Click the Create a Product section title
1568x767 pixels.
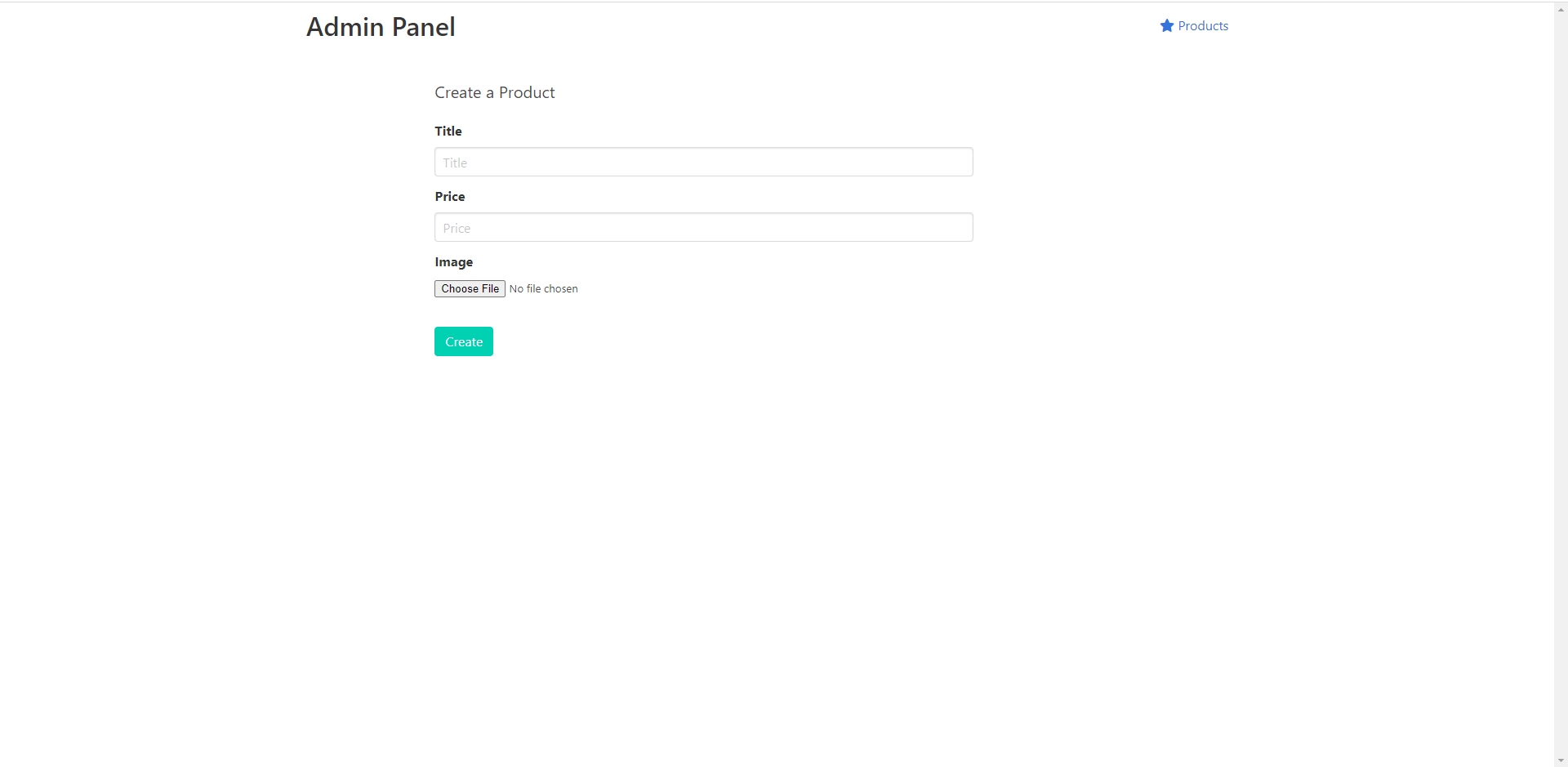coord(494,92)
